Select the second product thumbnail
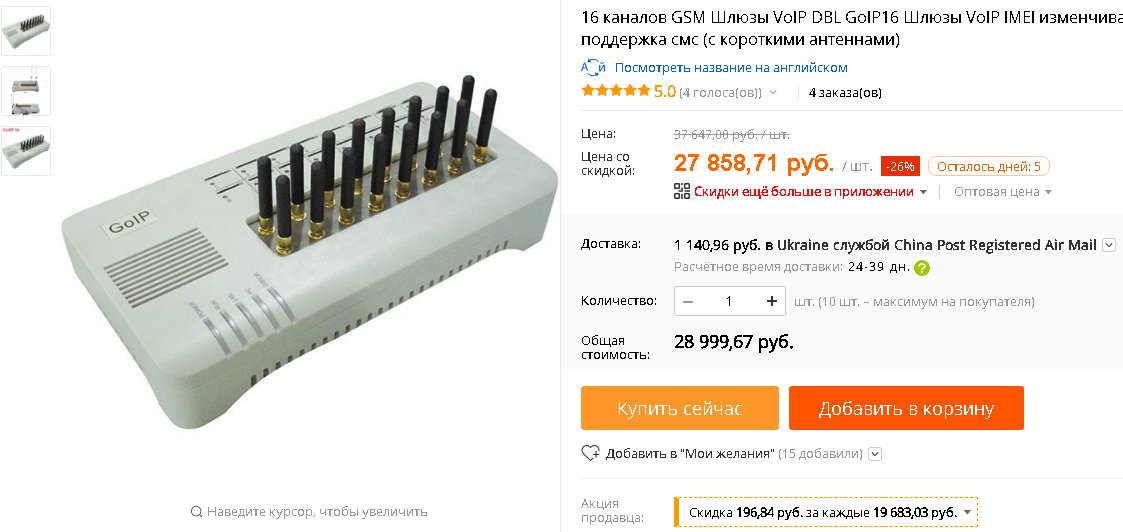1123x532 pixels. 26,91
